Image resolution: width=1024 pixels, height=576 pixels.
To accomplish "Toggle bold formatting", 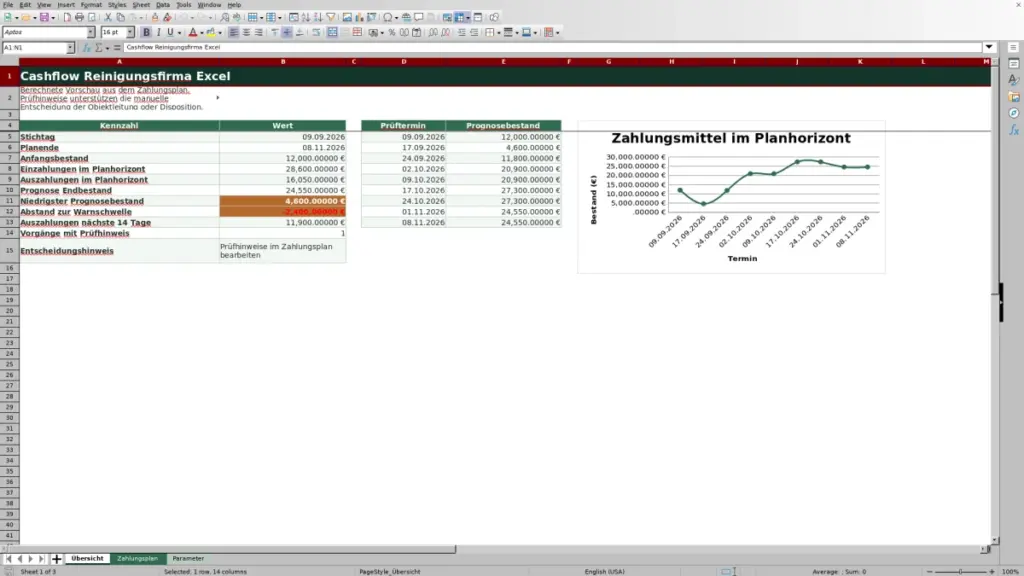I will [x=146, y=33].
